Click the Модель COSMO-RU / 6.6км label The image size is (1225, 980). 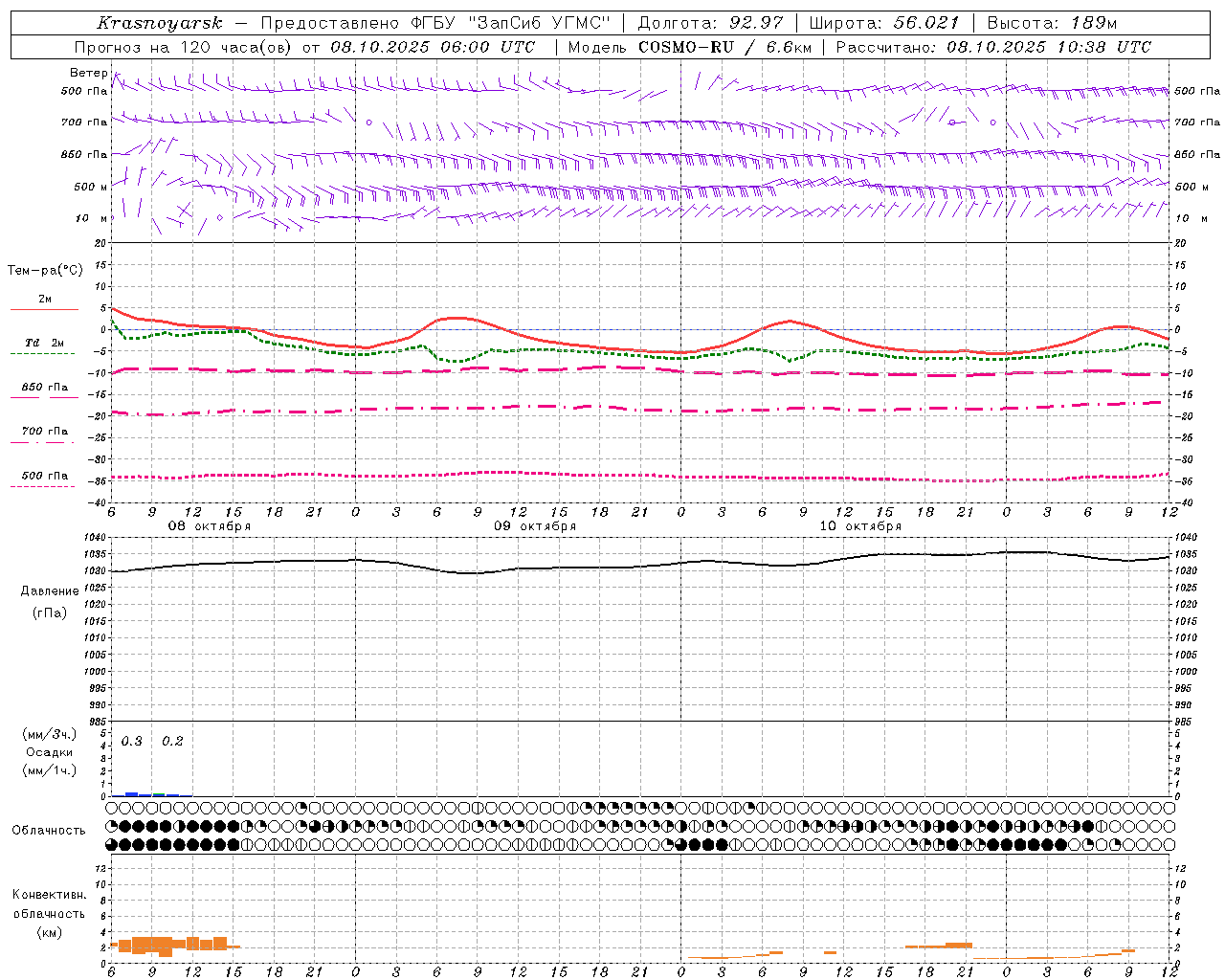point(690,47)
